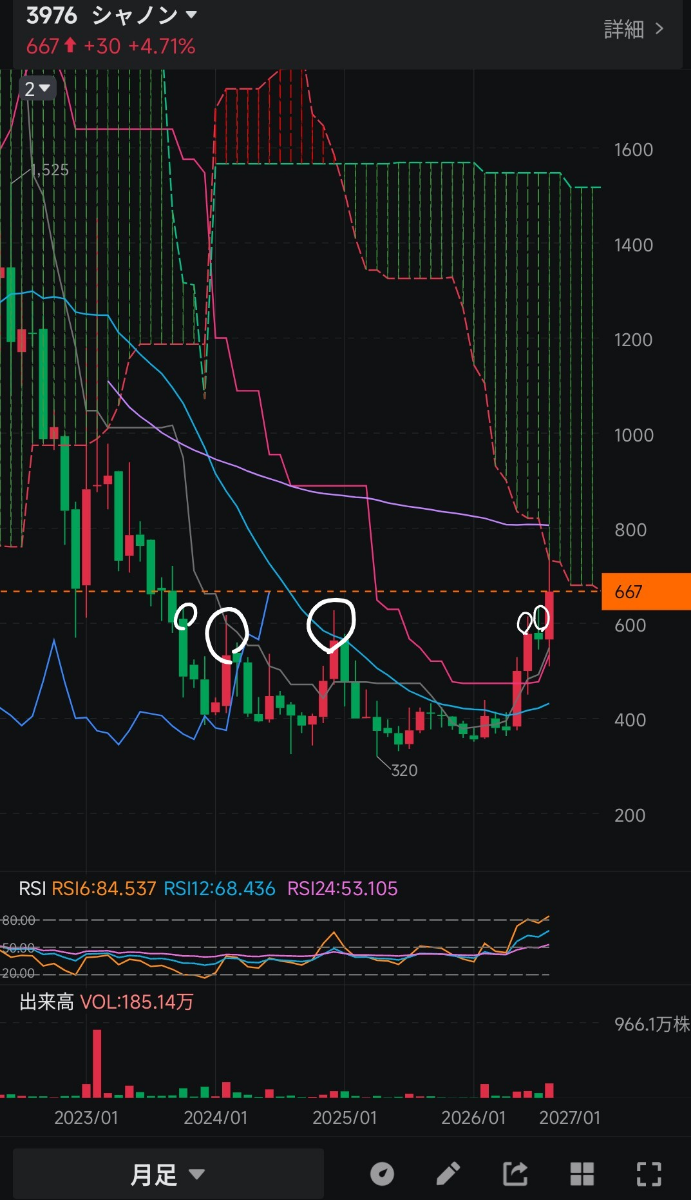Tap the 出来高 volume label

[x=46, y=1002]
